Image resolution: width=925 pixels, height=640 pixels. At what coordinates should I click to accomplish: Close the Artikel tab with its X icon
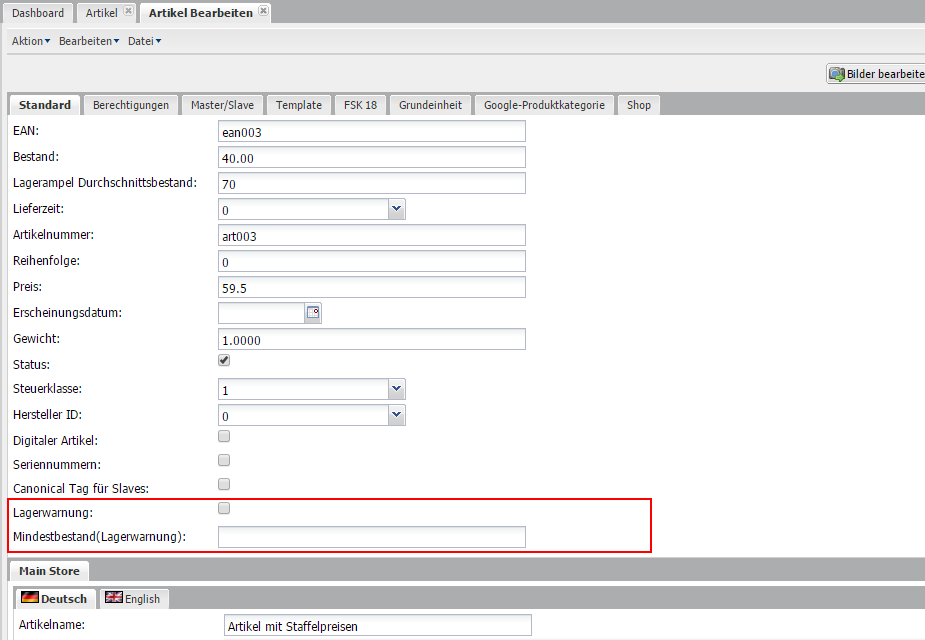pos(128,11)
